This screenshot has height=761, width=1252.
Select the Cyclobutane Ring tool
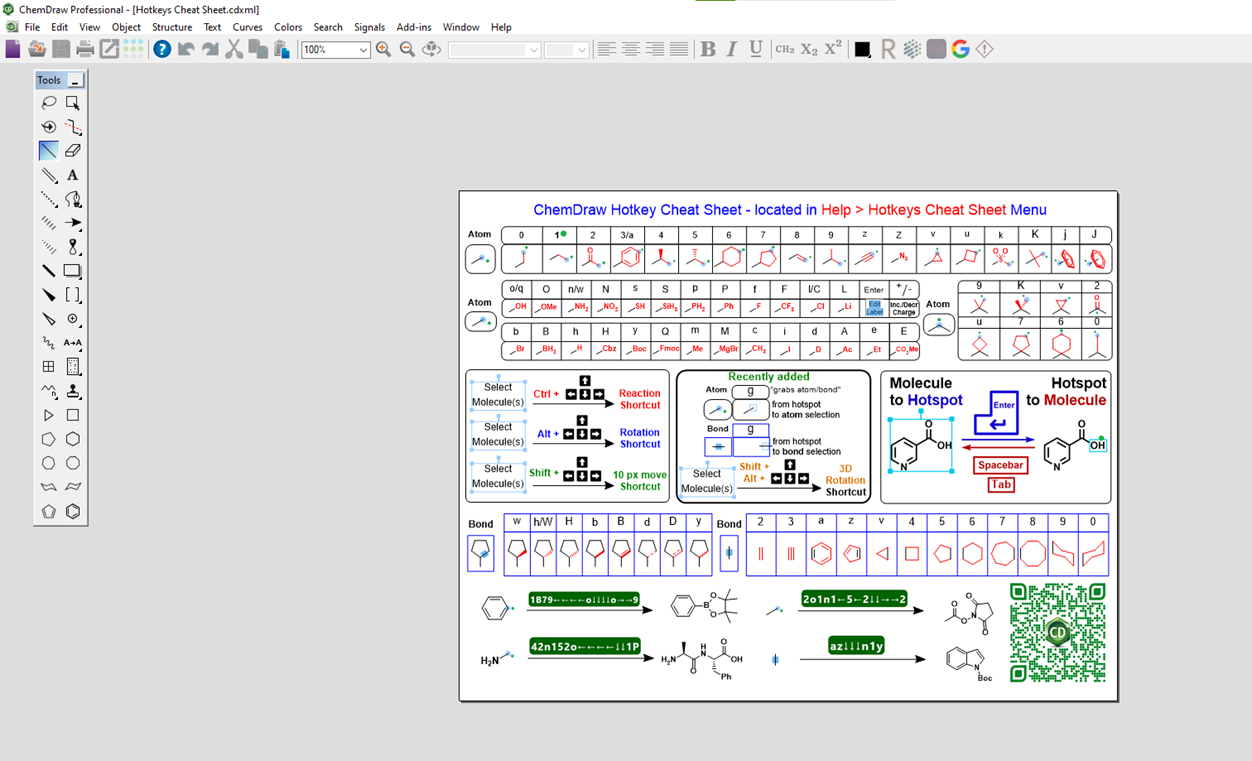[x=73, y=415]
